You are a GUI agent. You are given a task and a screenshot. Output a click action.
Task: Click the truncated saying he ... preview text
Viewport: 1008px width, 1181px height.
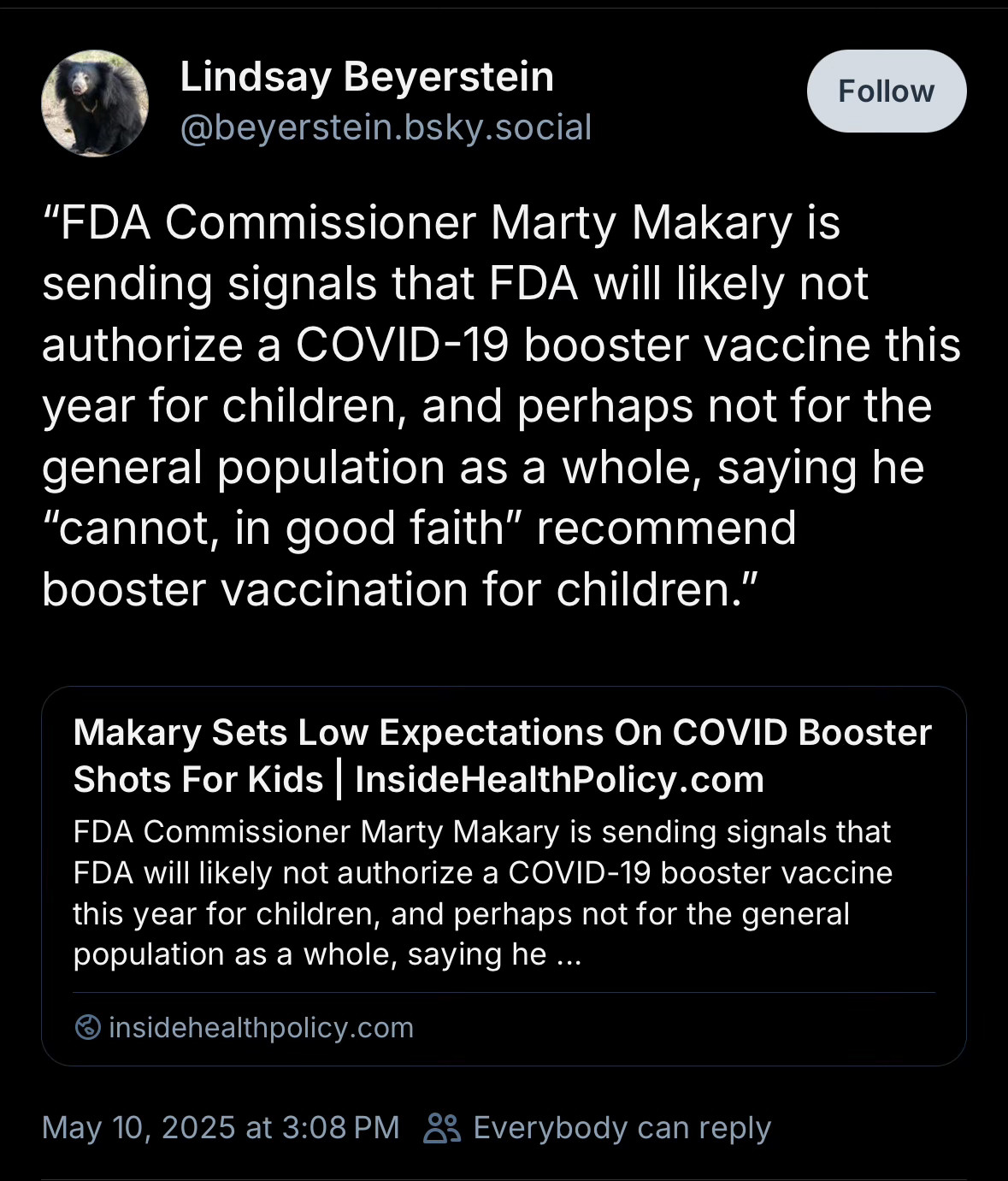[494, 954]
